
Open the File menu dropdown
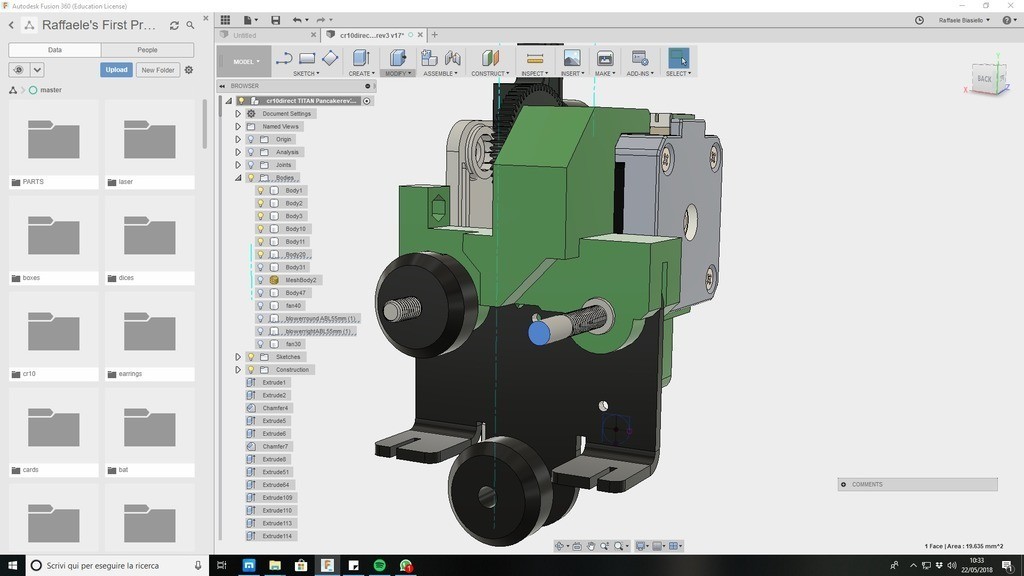pyautogui.click(x=250, y=20)
